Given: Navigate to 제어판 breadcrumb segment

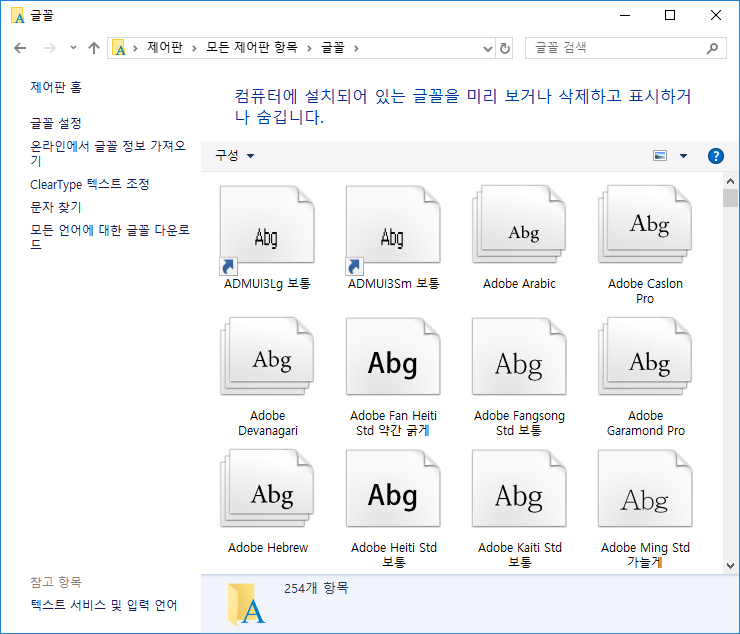Looking at the screenshot, I should coord(165,48).
